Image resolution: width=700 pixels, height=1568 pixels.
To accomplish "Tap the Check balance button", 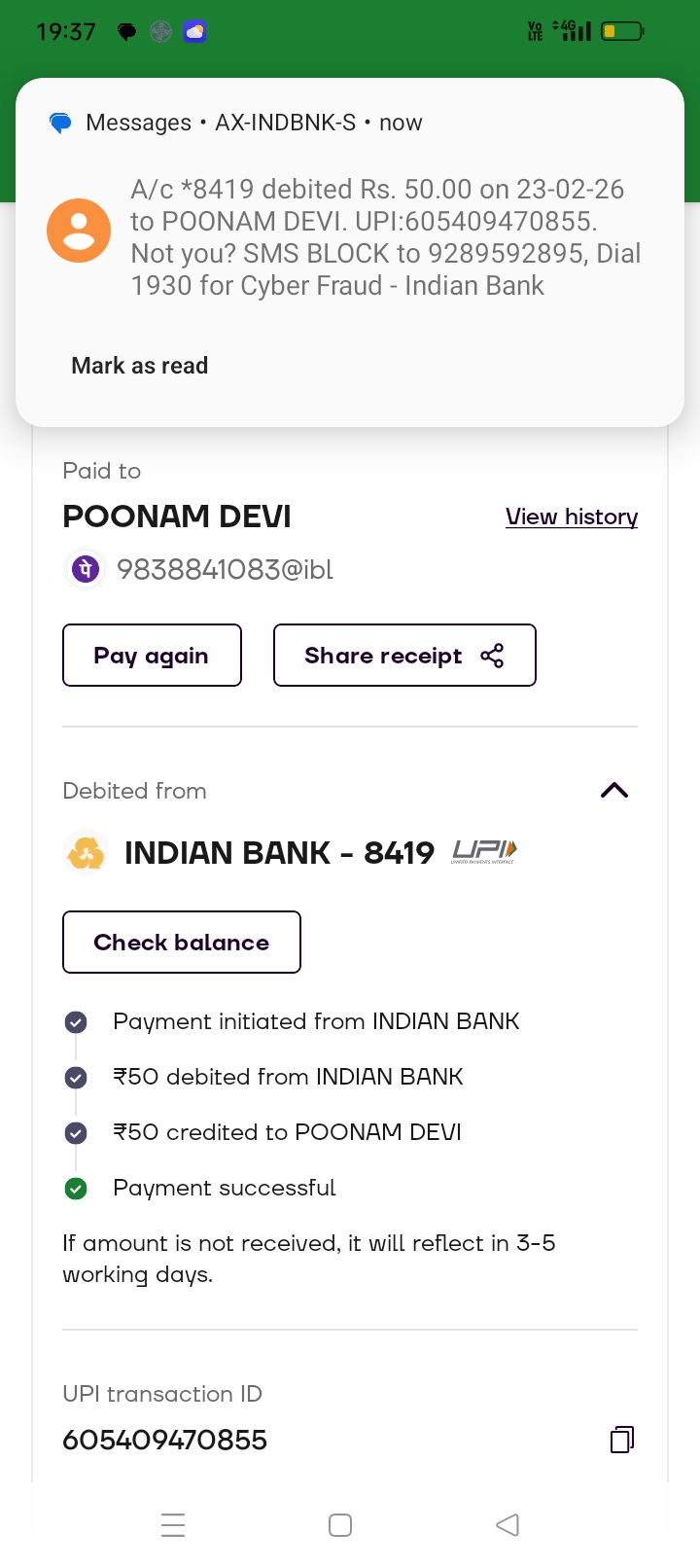I will coord(182,943).
